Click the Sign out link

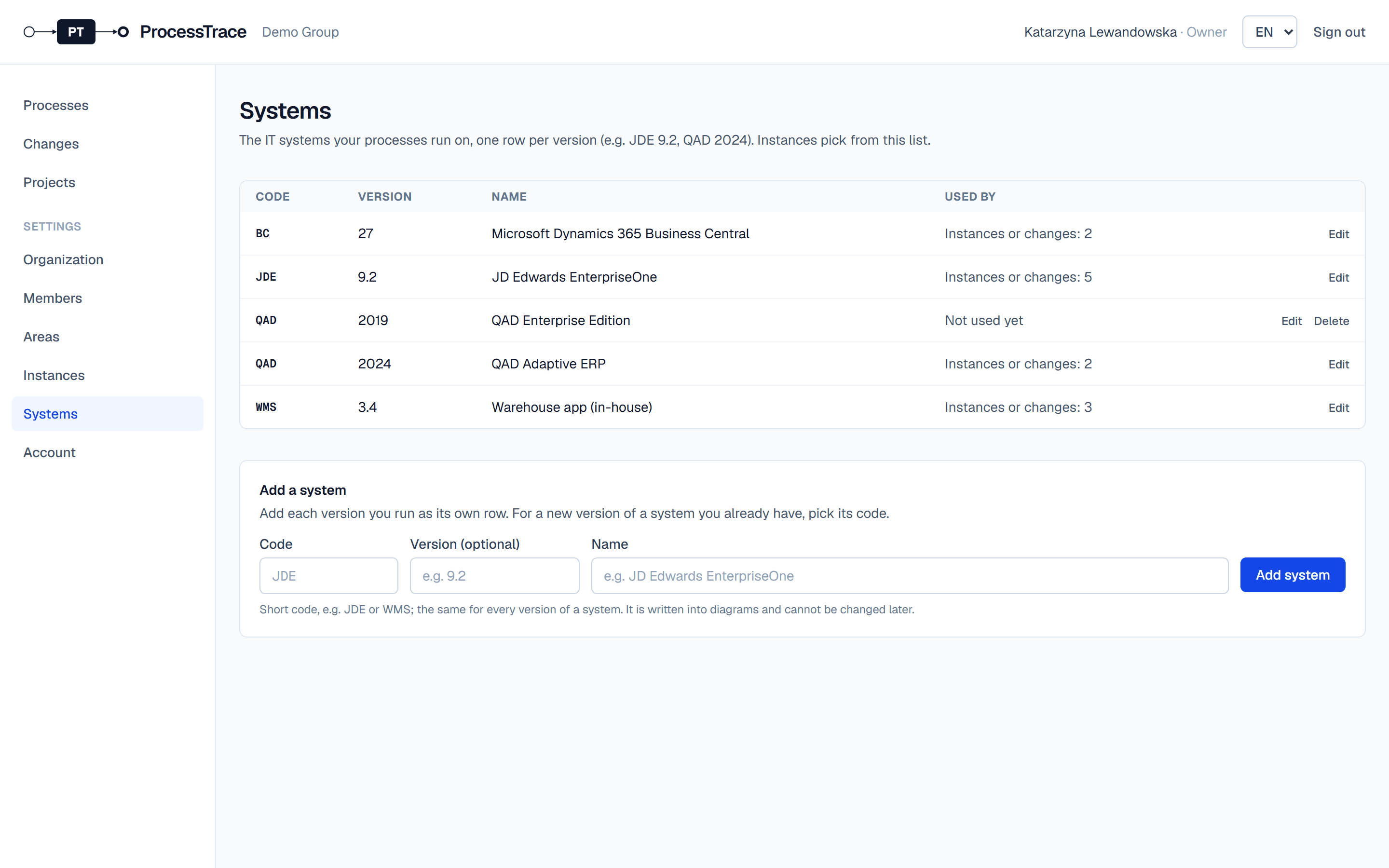(x=1338, y=32)
